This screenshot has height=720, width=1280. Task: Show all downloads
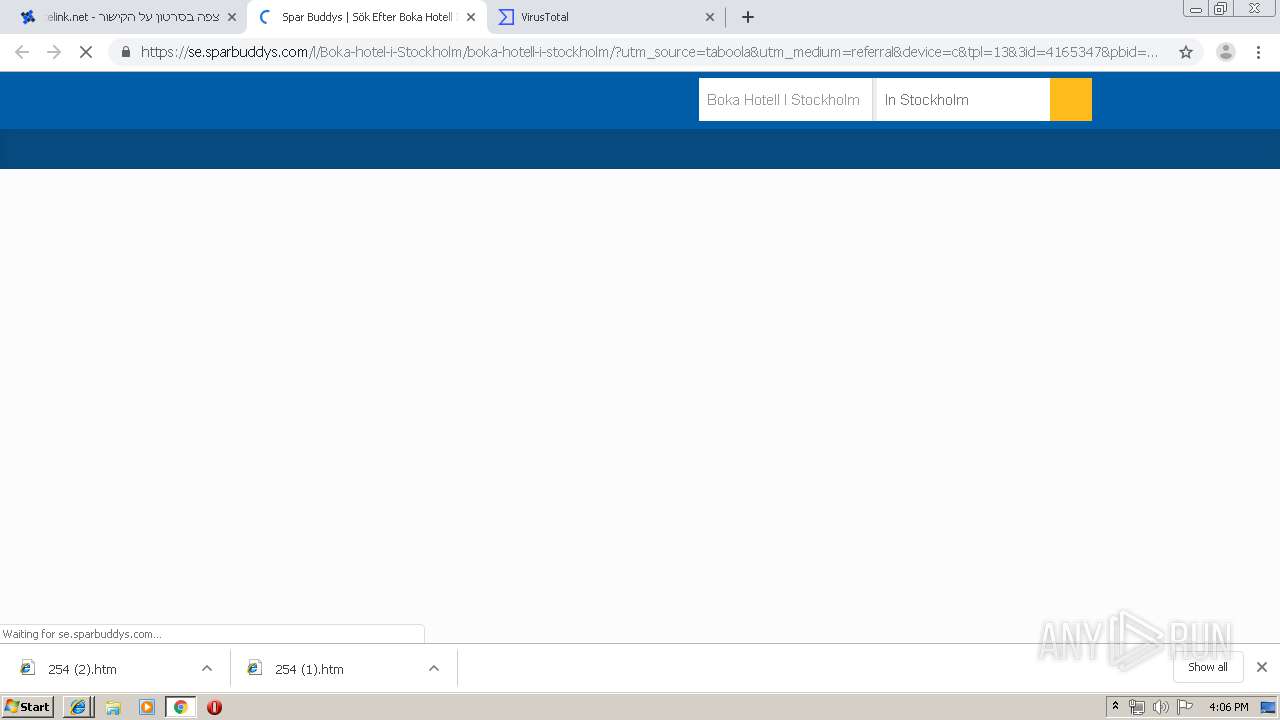(1208, 667)
